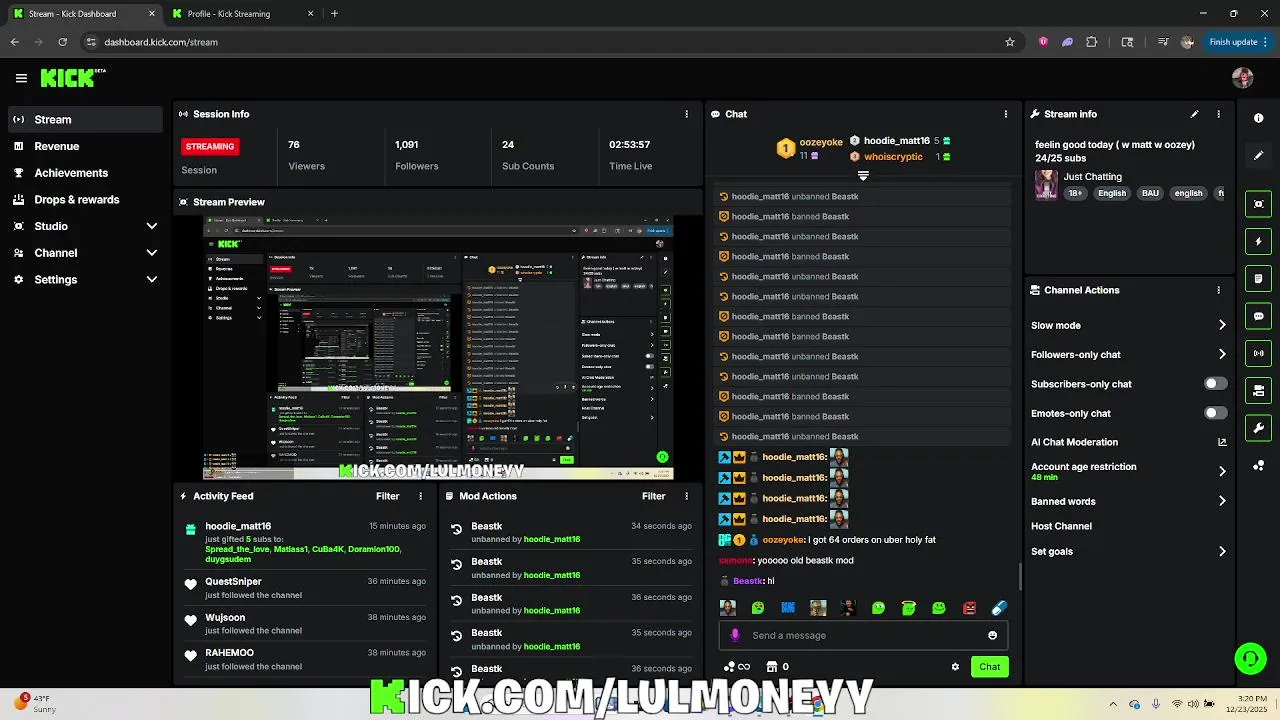1280x720 pixels.
Task: Insert the red angry emote
Action: pos(969,608)
